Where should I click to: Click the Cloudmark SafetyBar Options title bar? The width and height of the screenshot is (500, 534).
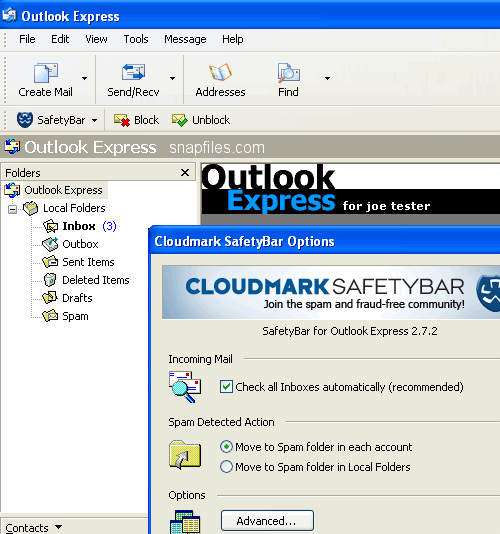pos(325,241)
